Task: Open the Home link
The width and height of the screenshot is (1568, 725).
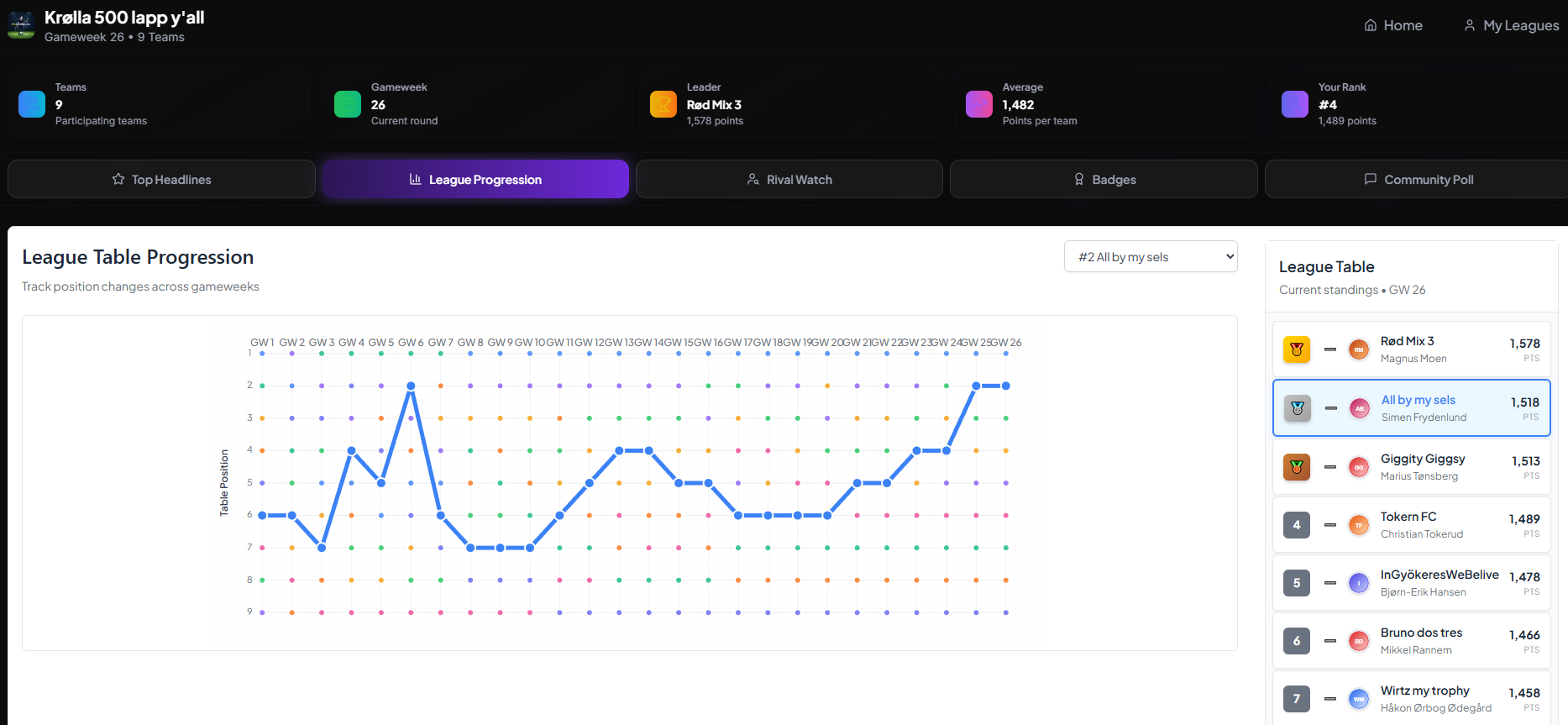Action: point(1393,25)
